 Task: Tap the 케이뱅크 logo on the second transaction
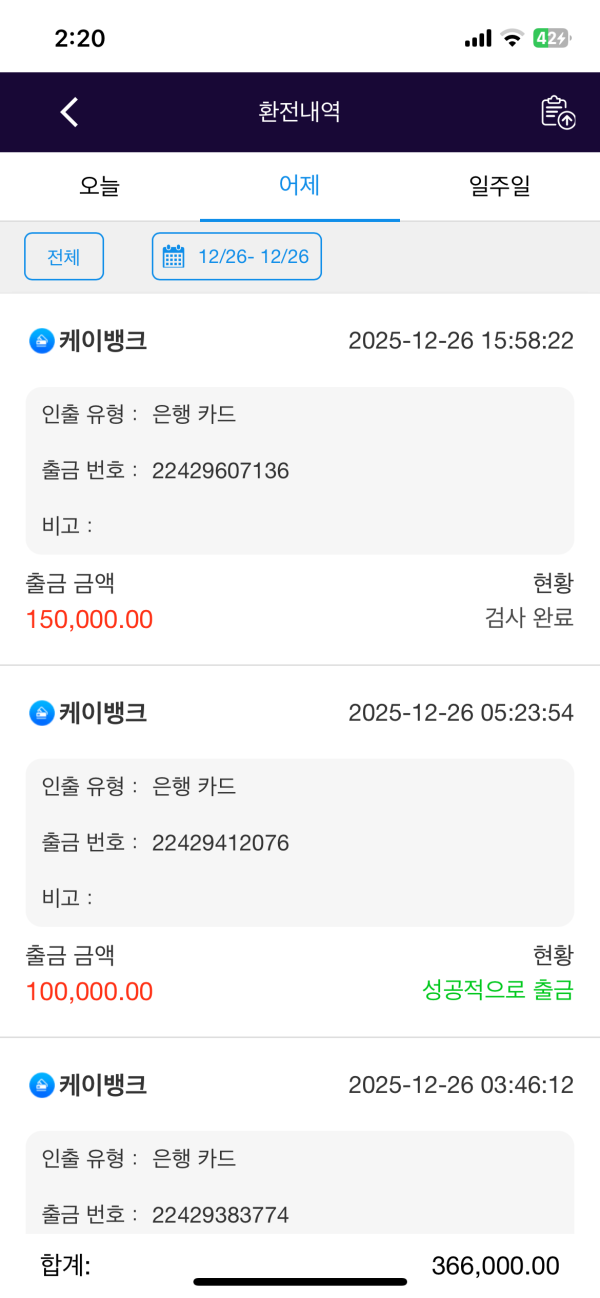point(38,713)
